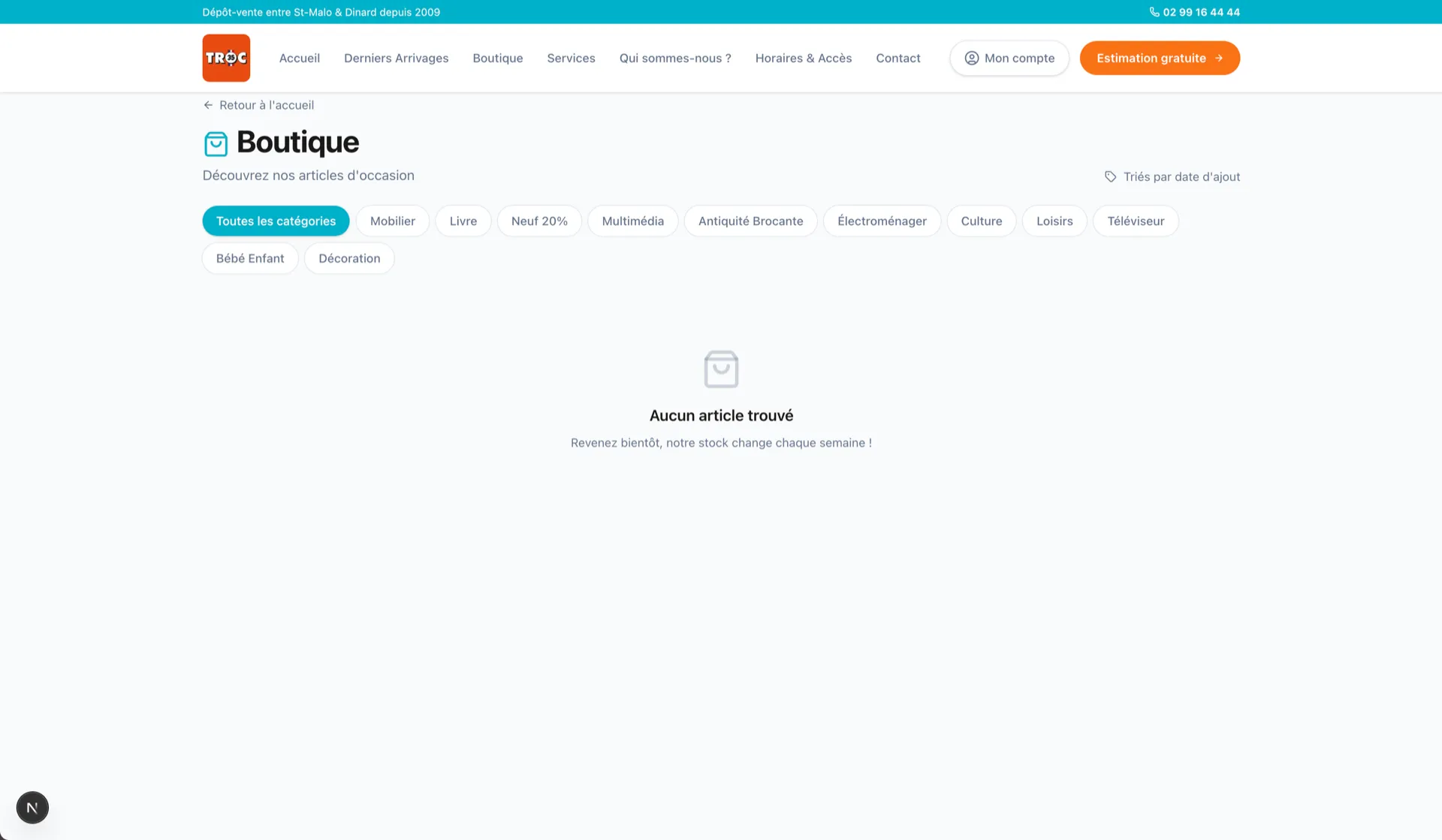Filter by Mobilier category
The image size is (1442, 840).
coord(392,221)
